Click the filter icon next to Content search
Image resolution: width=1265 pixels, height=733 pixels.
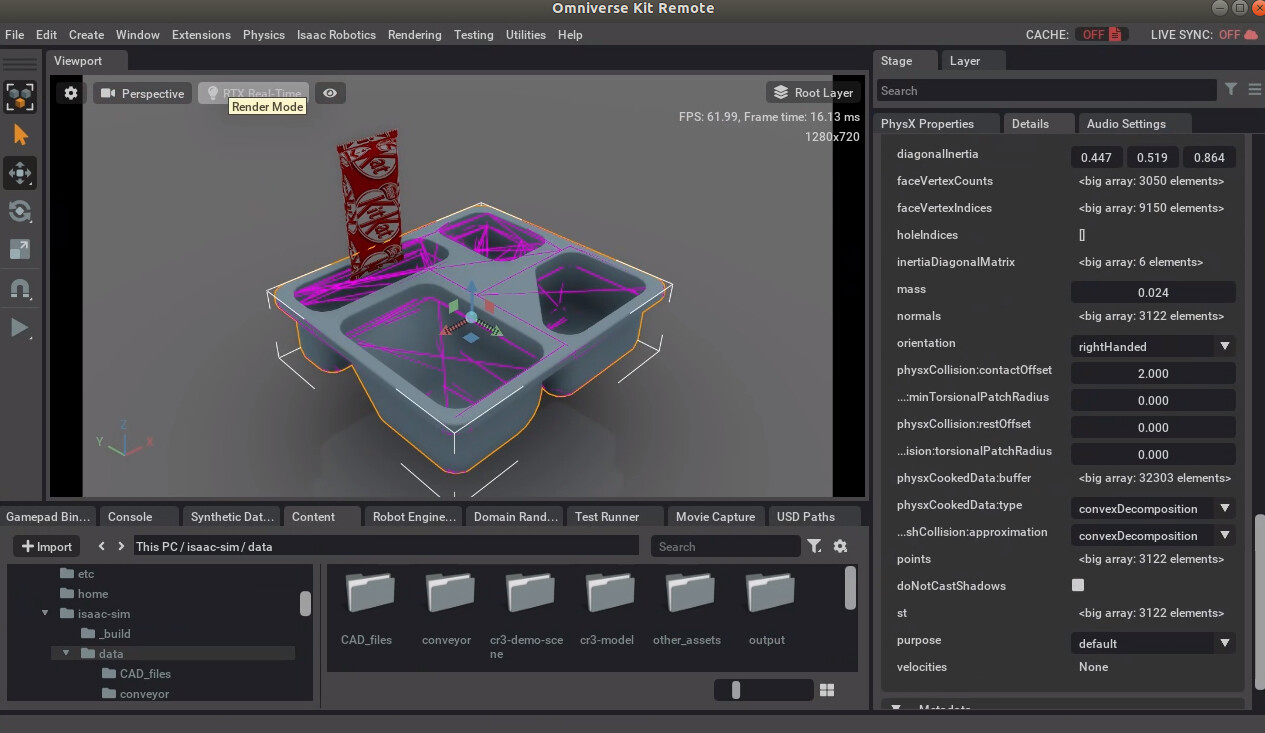click(x=814, y=546)
